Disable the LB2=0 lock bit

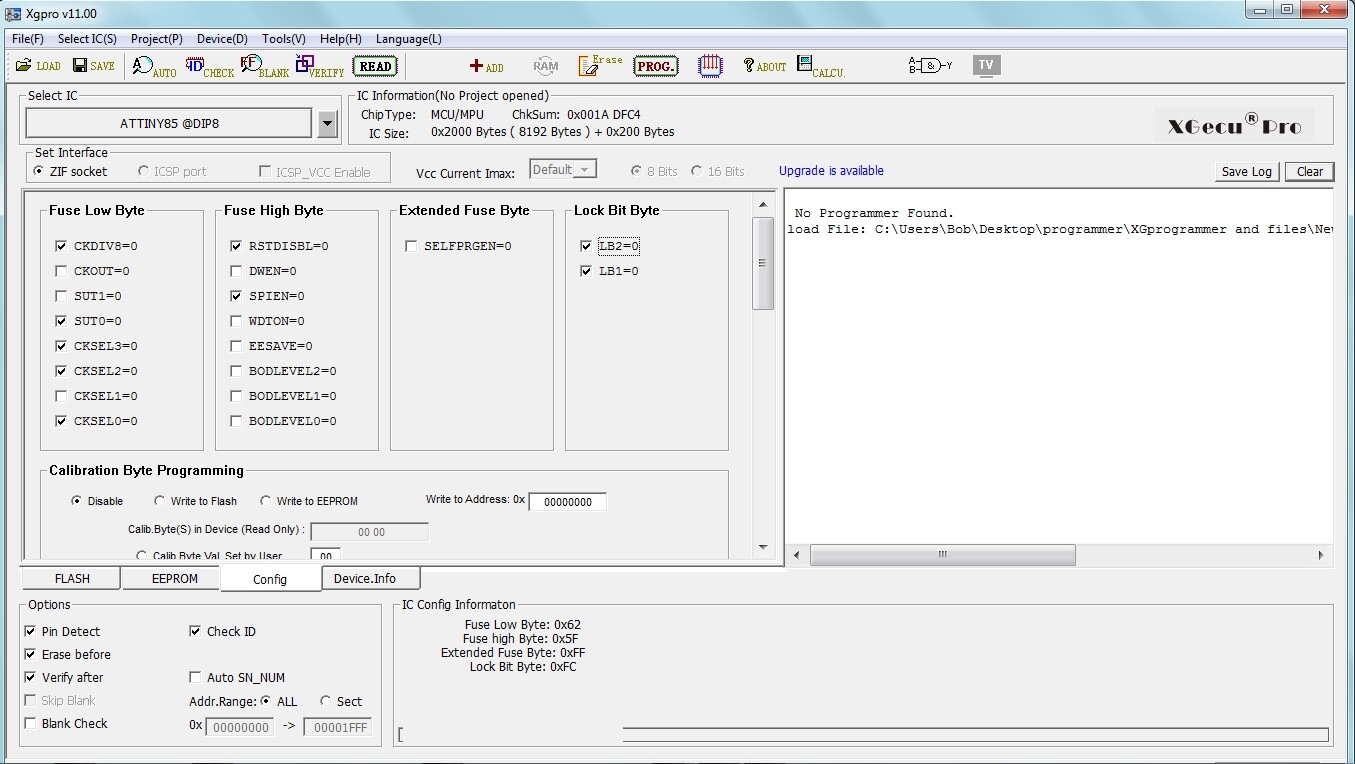coord(587,245)
